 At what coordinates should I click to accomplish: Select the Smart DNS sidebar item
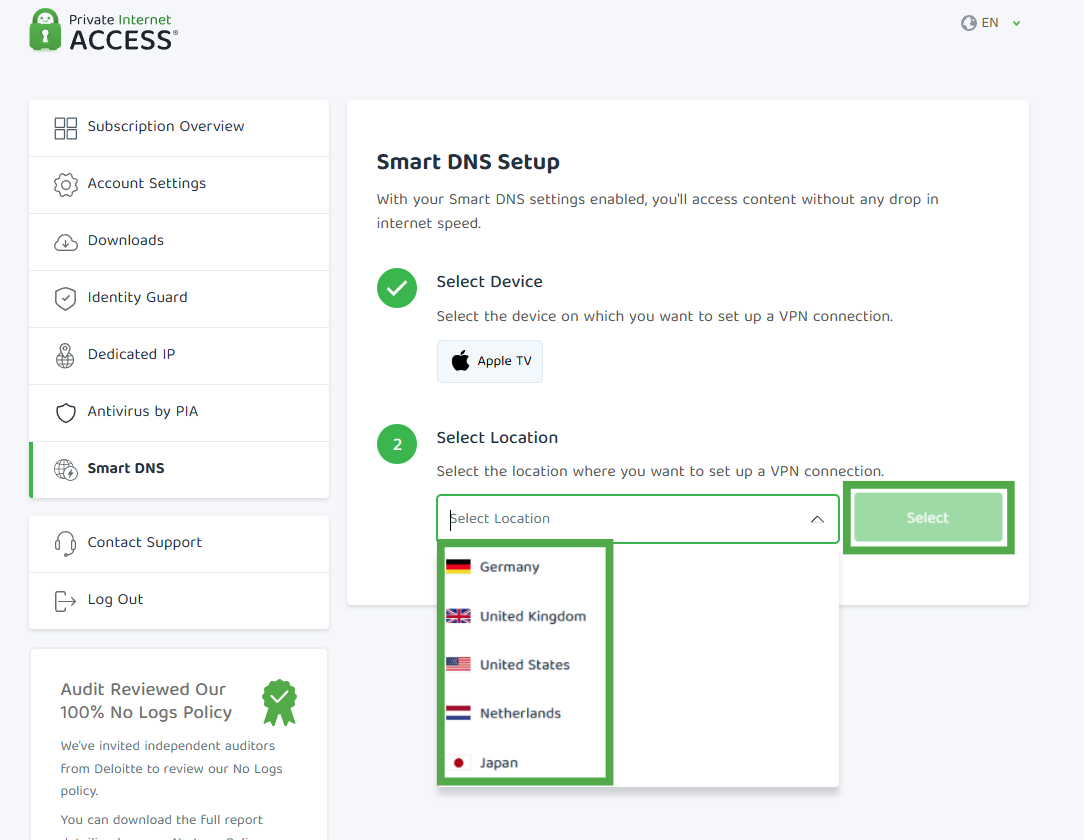click(x=179, y=469)
